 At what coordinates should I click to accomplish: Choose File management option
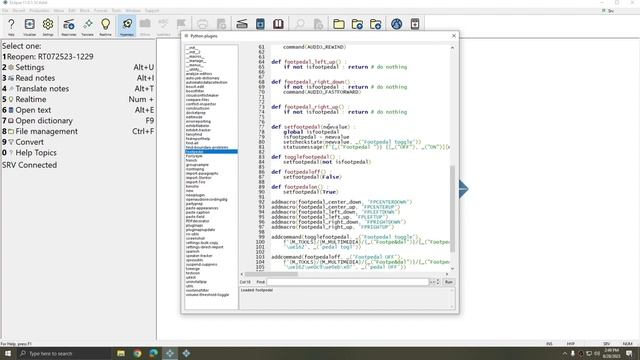(x=78, y=131)
